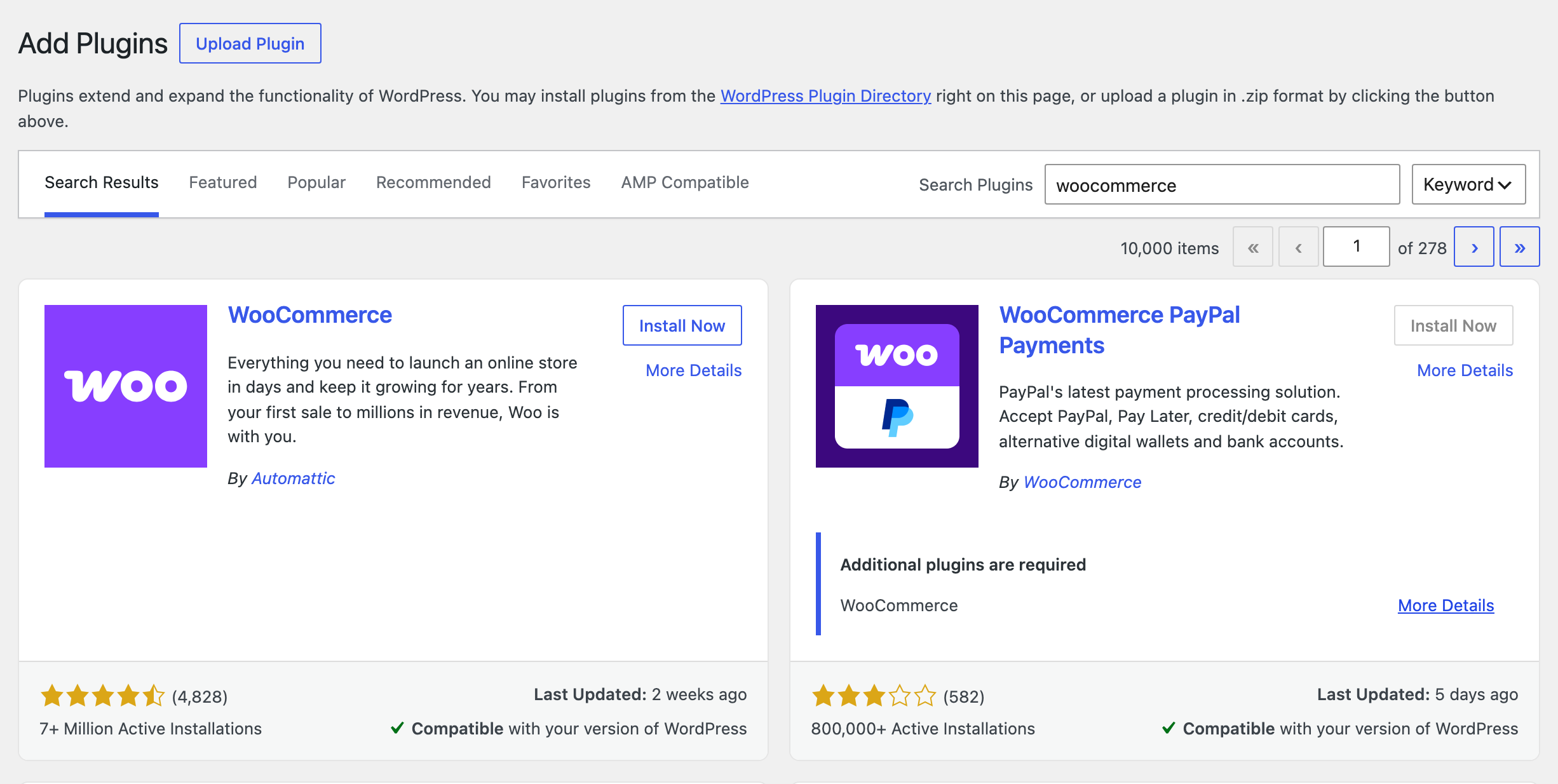Install the WooCommerce plugin now

click(x=682, y=325)
